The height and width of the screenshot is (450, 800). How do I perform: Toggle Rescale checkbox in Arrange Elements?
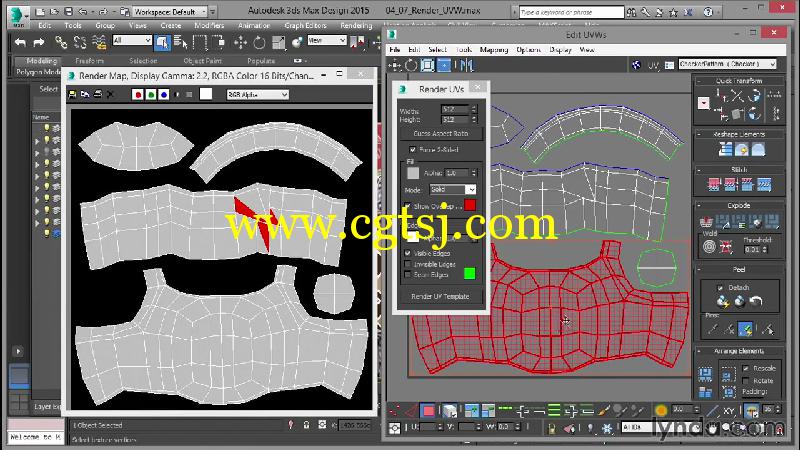point(746,368)
